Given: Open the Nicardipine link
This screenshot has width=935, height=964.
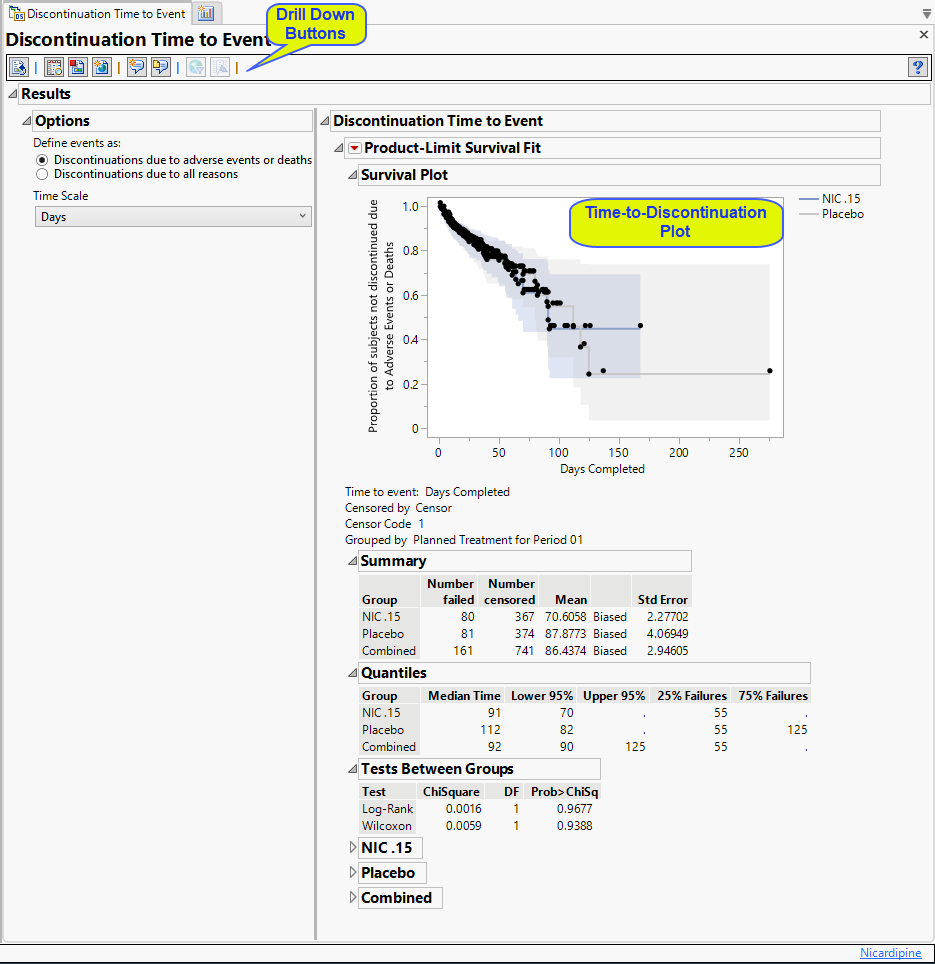Looking at the screenshot, I should 890,952.
